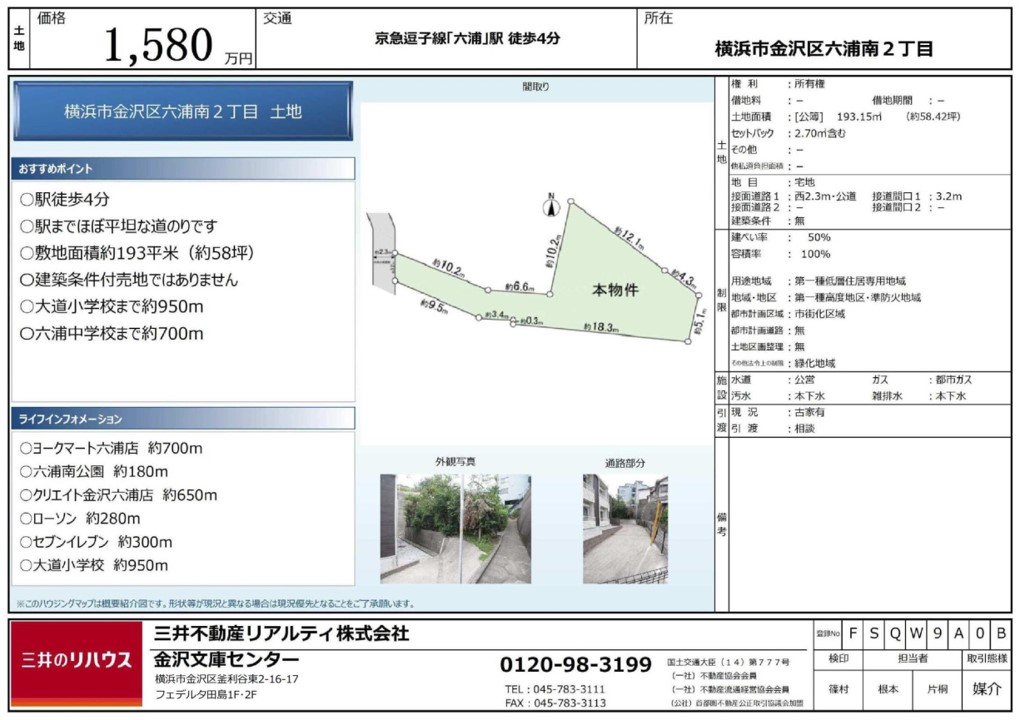Viewport: 1020px width, 720px height.
Task: Click the ヨークマート六浦店 約700m entry
Action: [111, 448]
